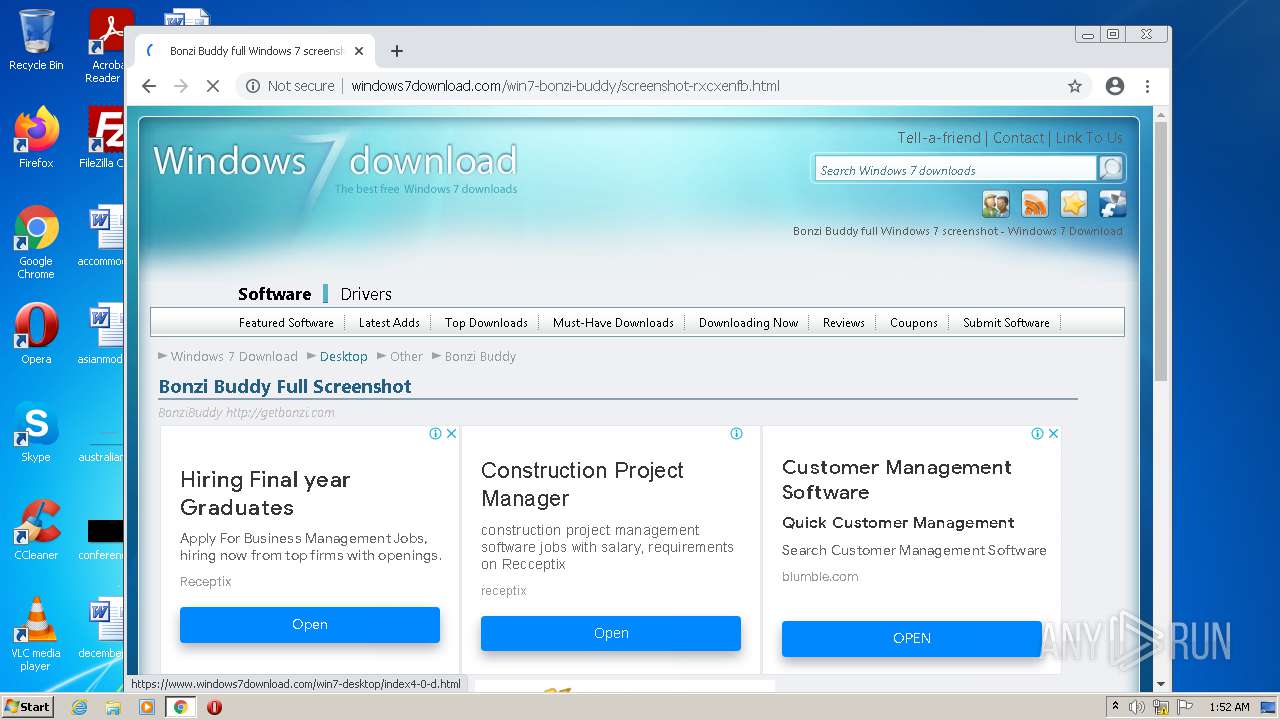The height and width of the screenshot is (720, 1280).
Task: Open the Contact link
Action: pyautogui.click(x=1018, y=138)
